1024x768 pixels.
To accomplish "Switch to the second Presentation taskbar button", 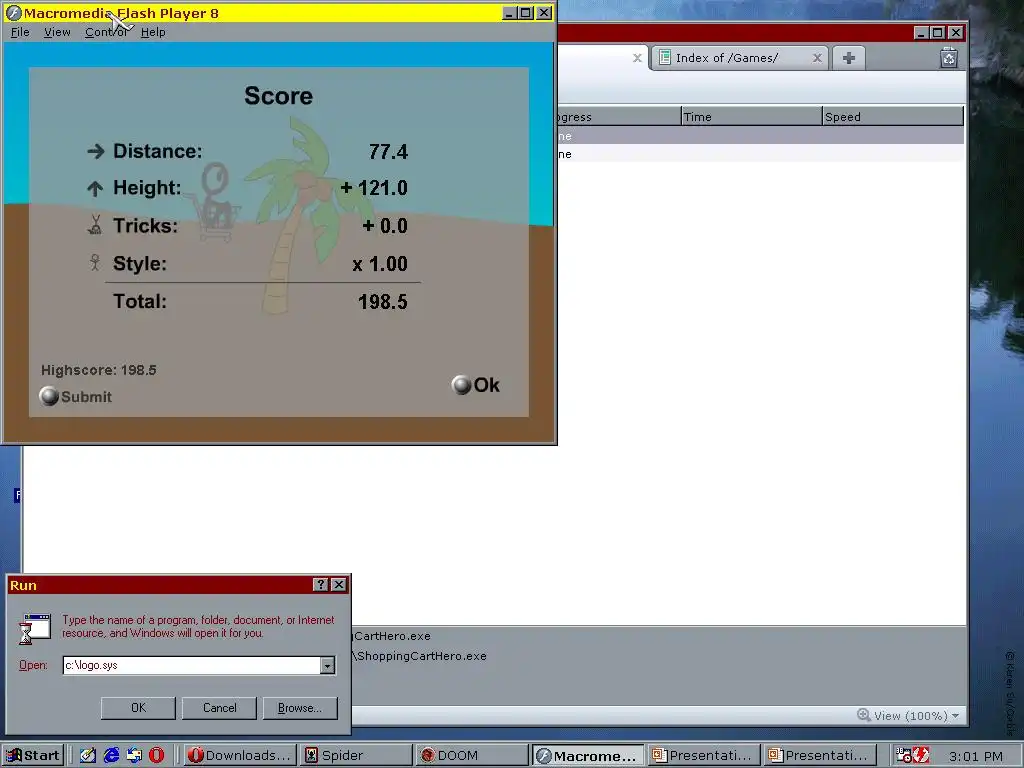I will point(821,756).
